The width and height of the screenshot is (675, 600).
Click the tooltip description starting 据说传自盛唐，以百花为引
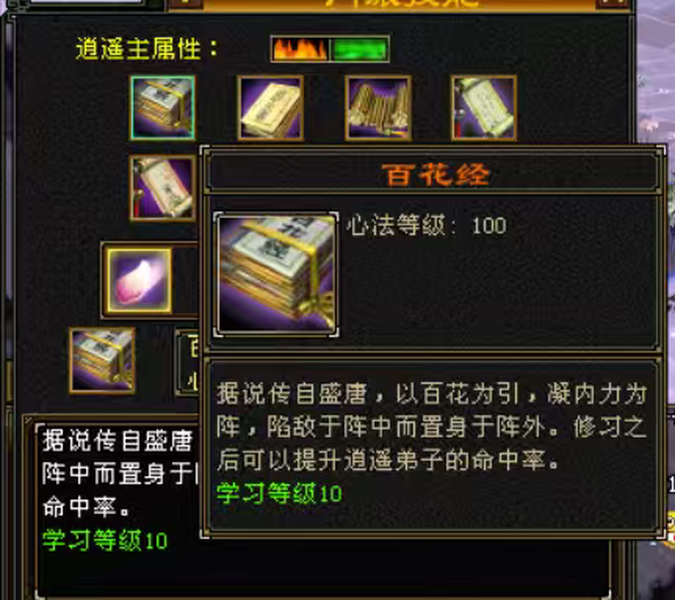point(432,427)
